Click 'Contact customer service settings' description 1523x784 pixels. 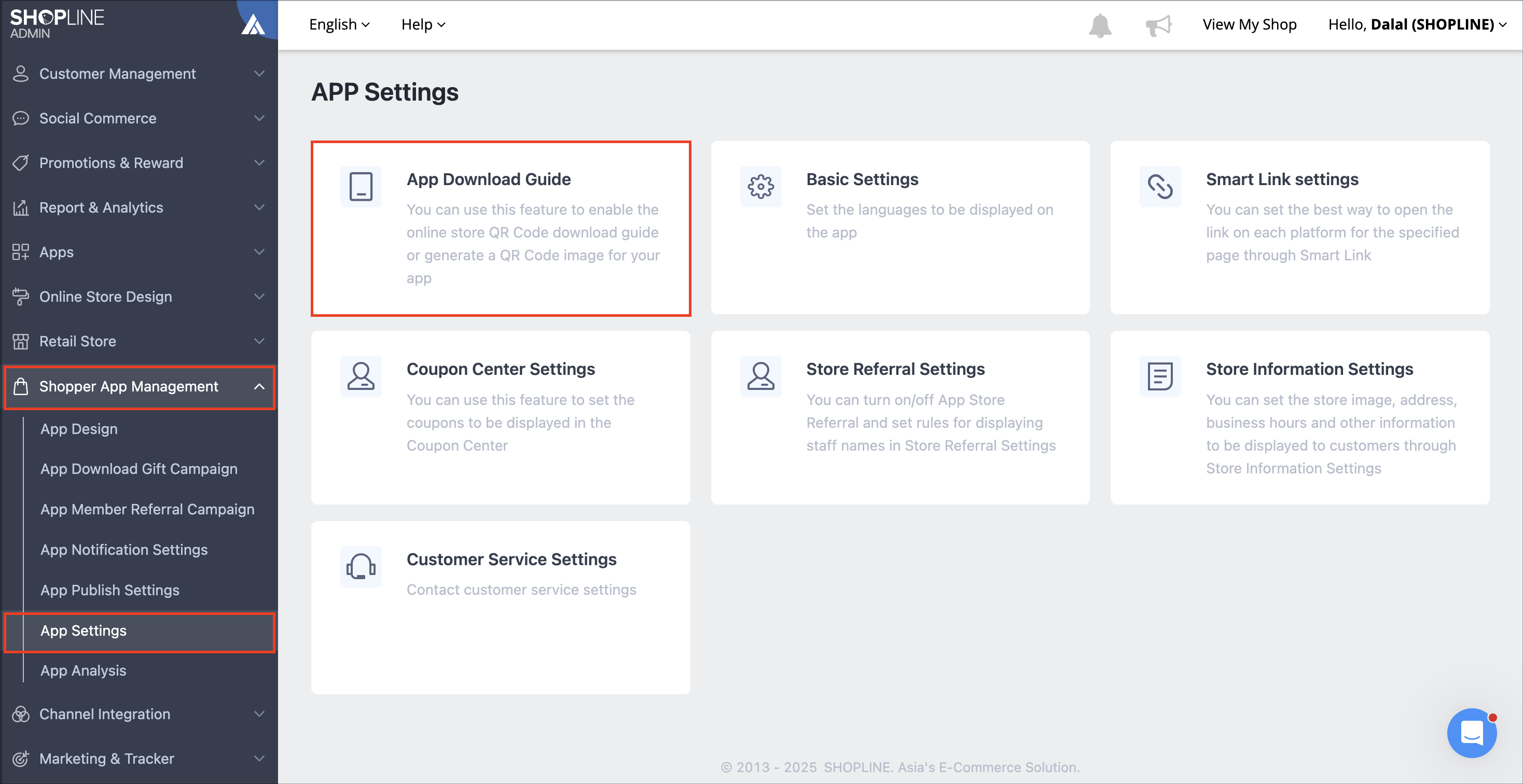521,590
